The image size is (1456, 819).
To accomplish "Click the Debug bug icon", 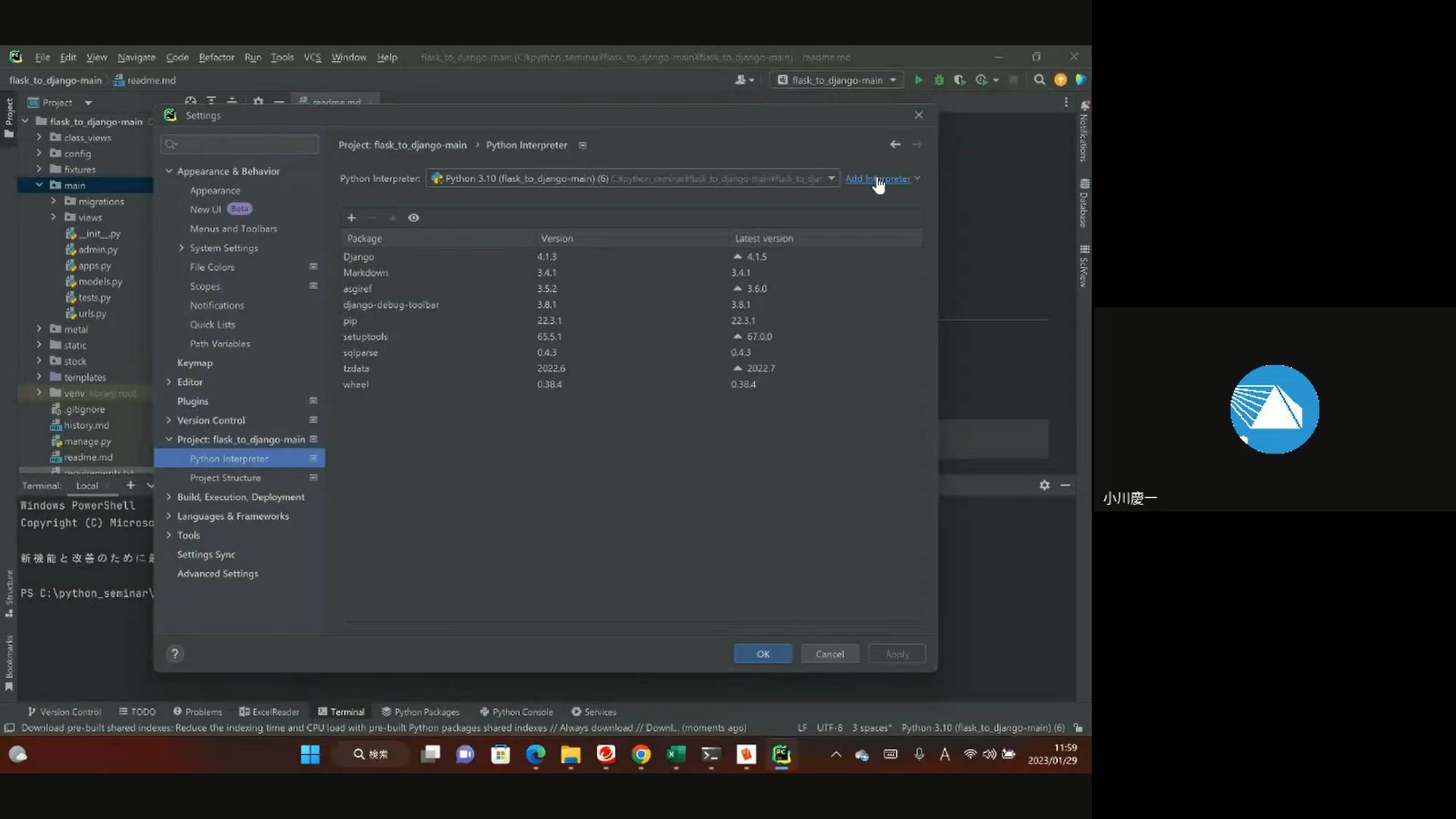I will coord(939,80).
